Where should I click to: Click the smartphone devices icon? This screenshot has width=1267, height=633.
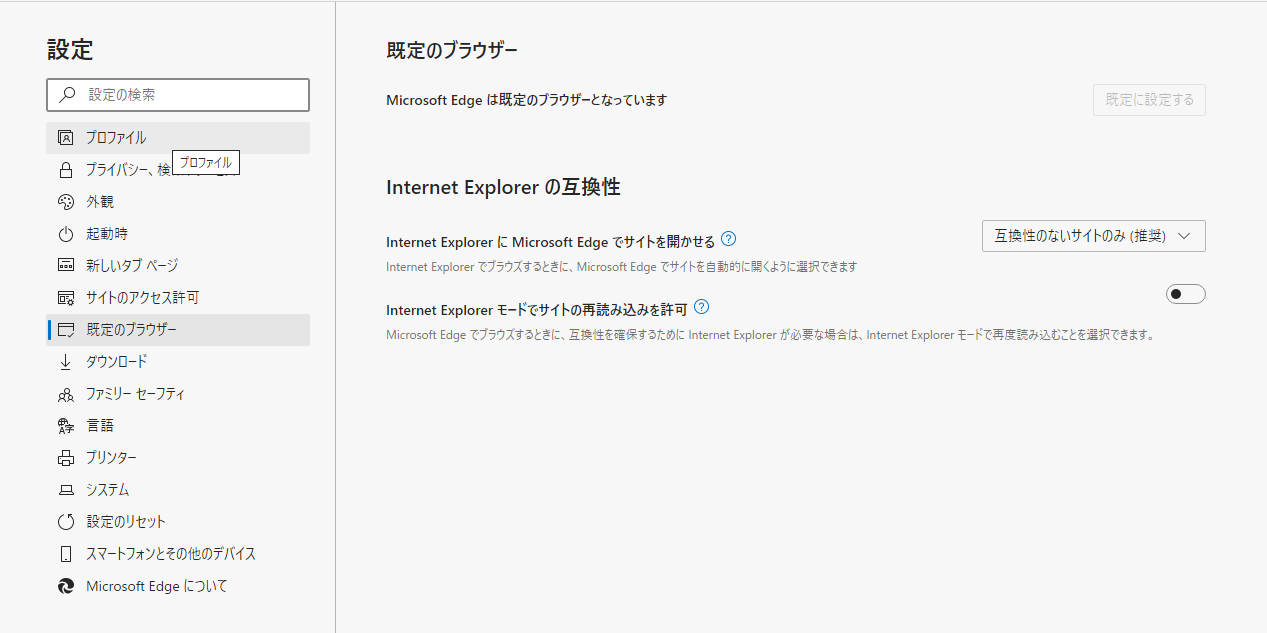coord(66,554)
